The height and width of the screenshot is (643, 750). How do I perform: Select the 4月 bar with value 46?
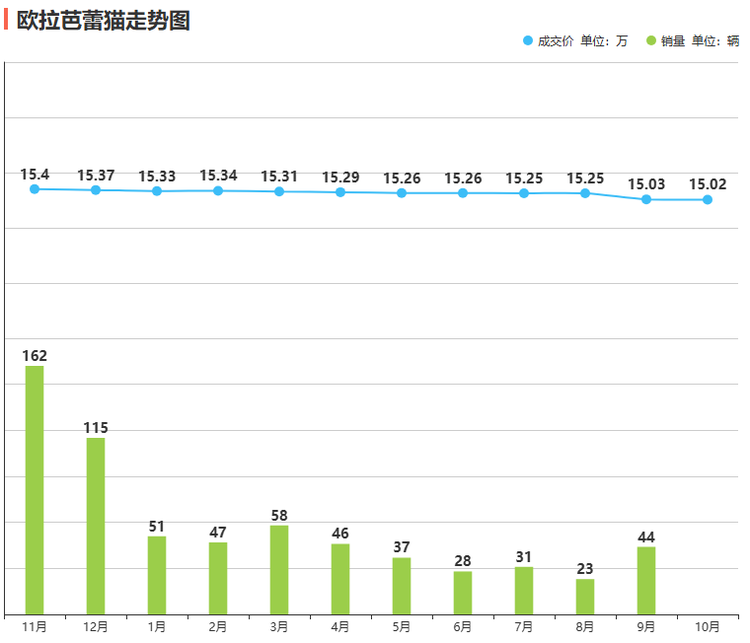(340, 578)
